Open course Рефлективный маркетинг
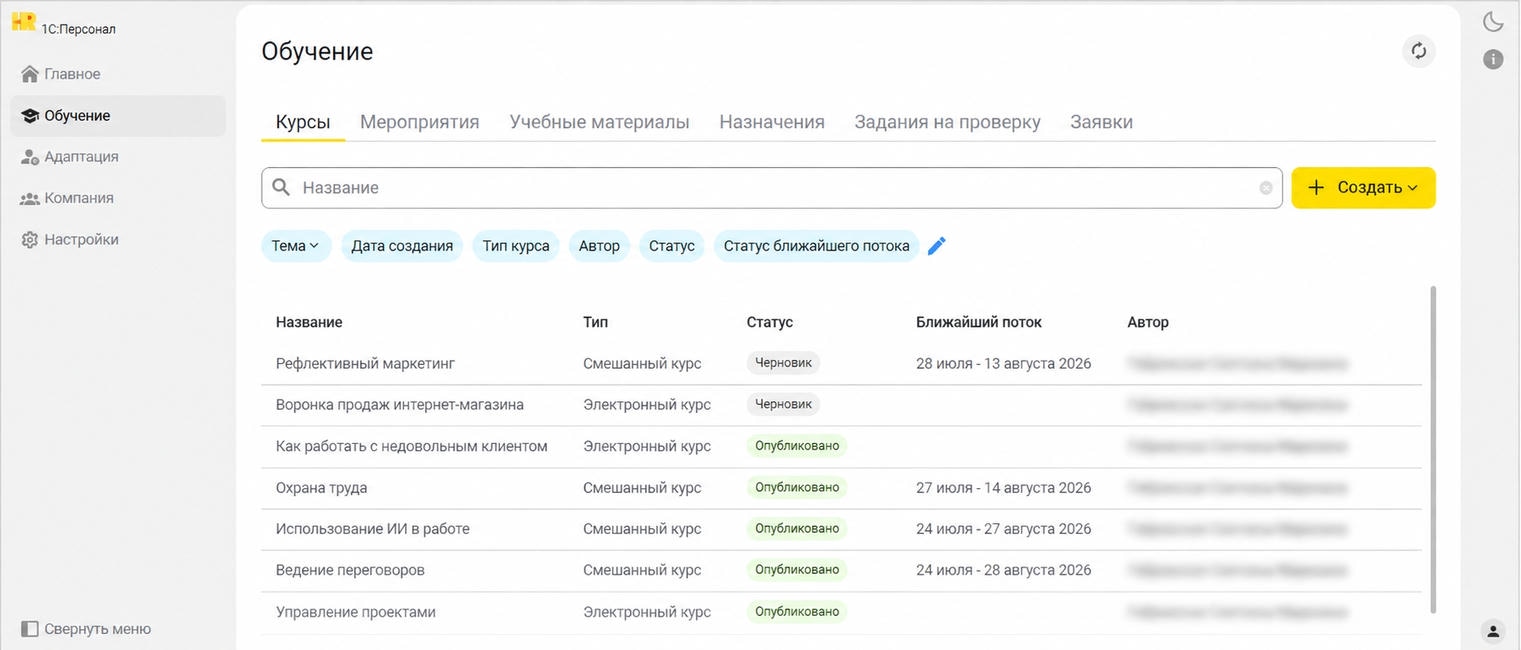The image size is (1521, 650). tap(365, 364)
